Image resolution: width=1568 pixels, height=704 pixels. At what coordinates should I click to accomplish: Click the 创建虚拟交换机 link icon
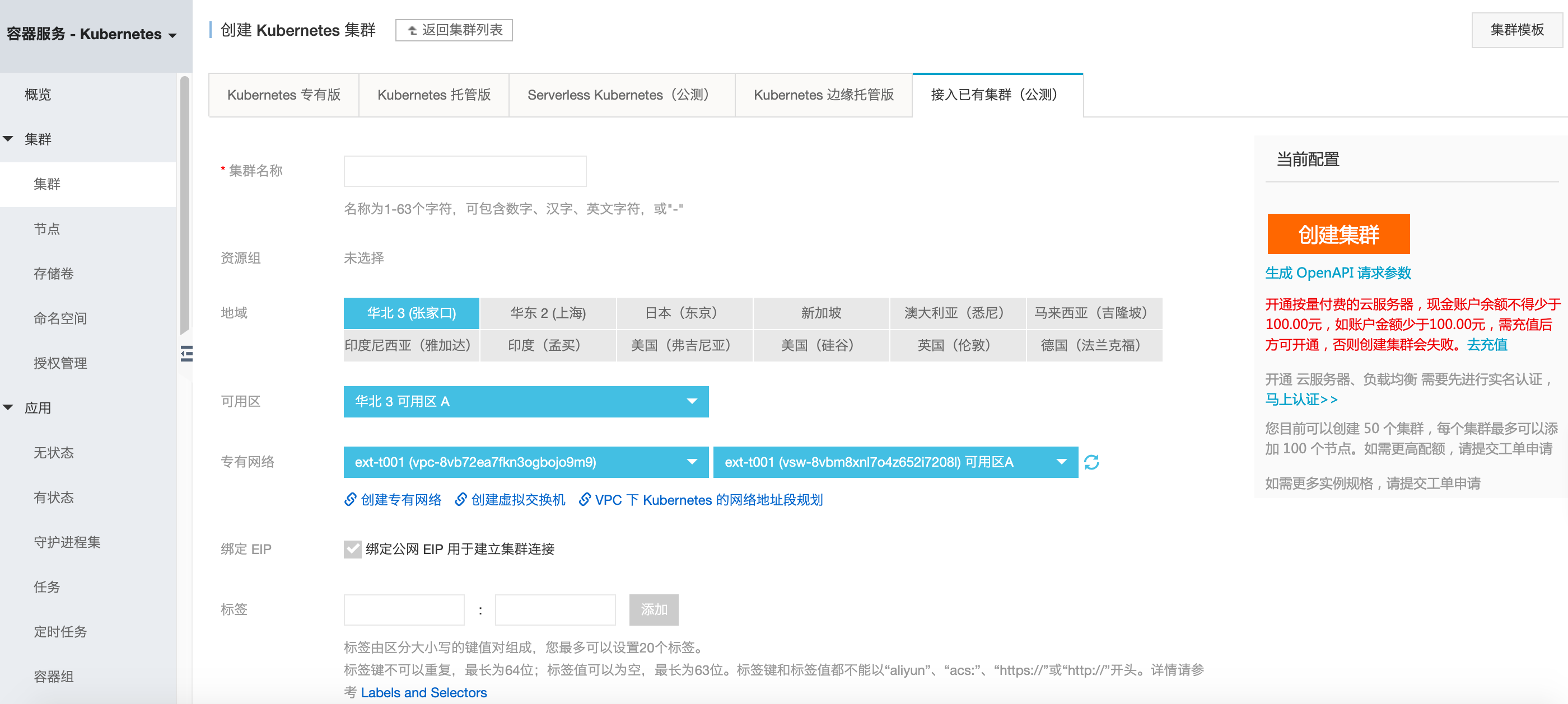tap(461, 500)
